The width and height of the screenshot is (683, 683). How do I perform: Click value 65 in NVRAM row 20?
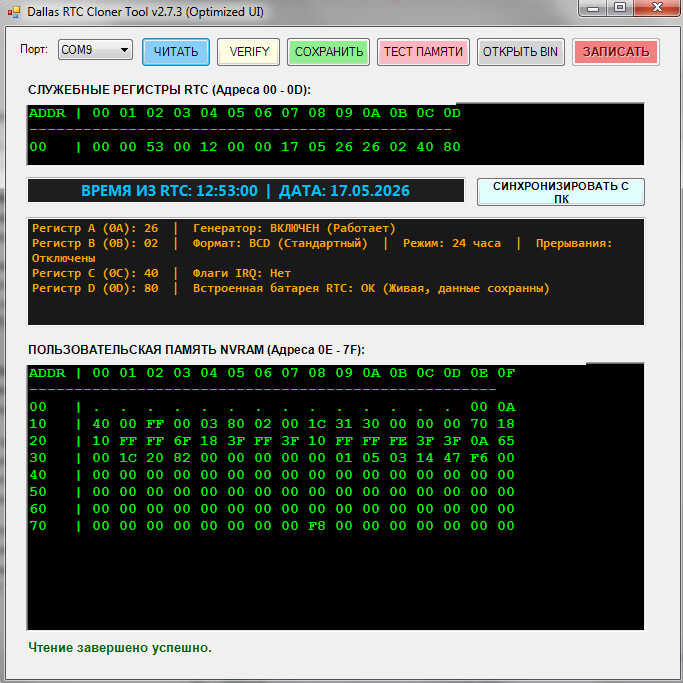[x=506, y=441]
